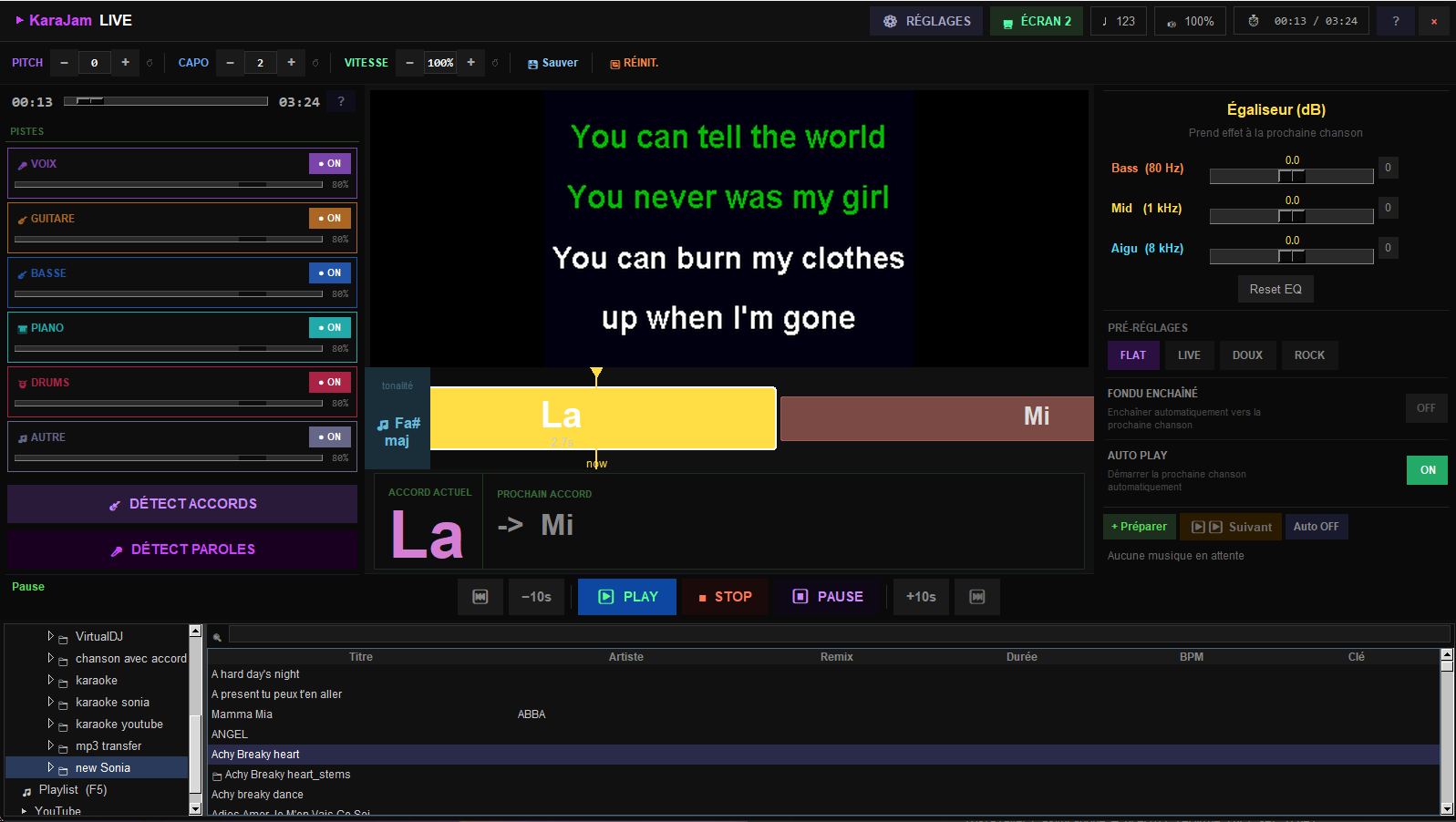The height and width of the screenshot is (822, 1456).
Task: Sort song list by Artiste column
Action: (626, 657)
